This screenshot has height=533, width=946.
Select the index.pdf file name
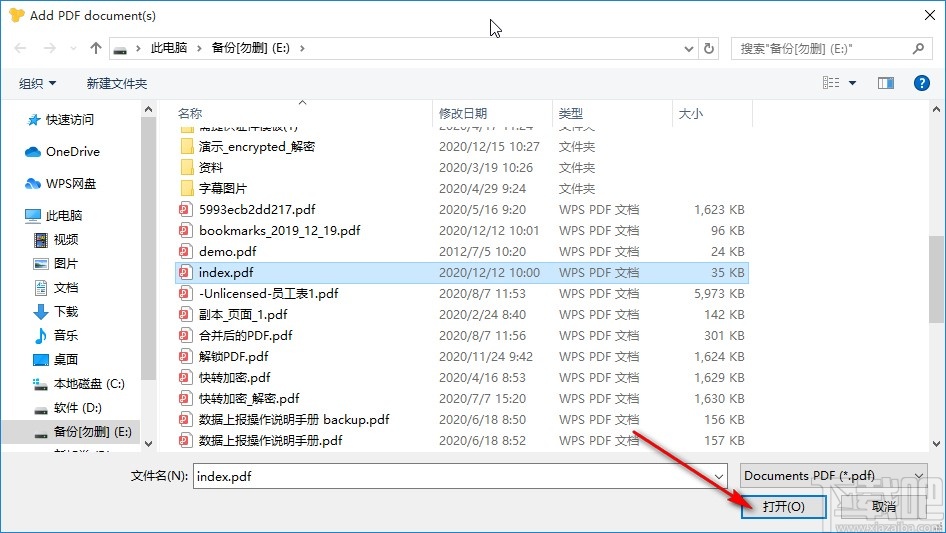click(226, 272)
